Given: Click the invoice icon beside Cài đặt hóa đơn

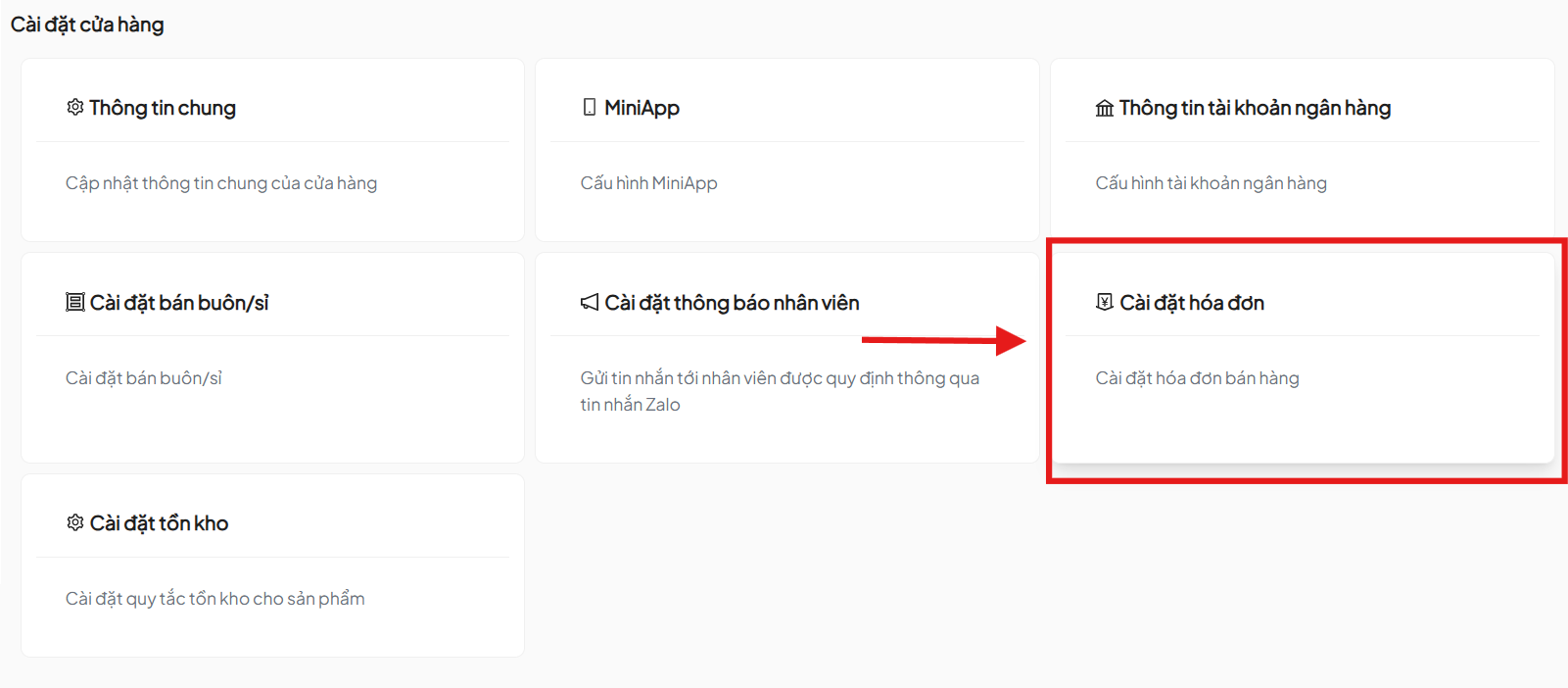Looking at the screenshot, I should click(1104, 302).
